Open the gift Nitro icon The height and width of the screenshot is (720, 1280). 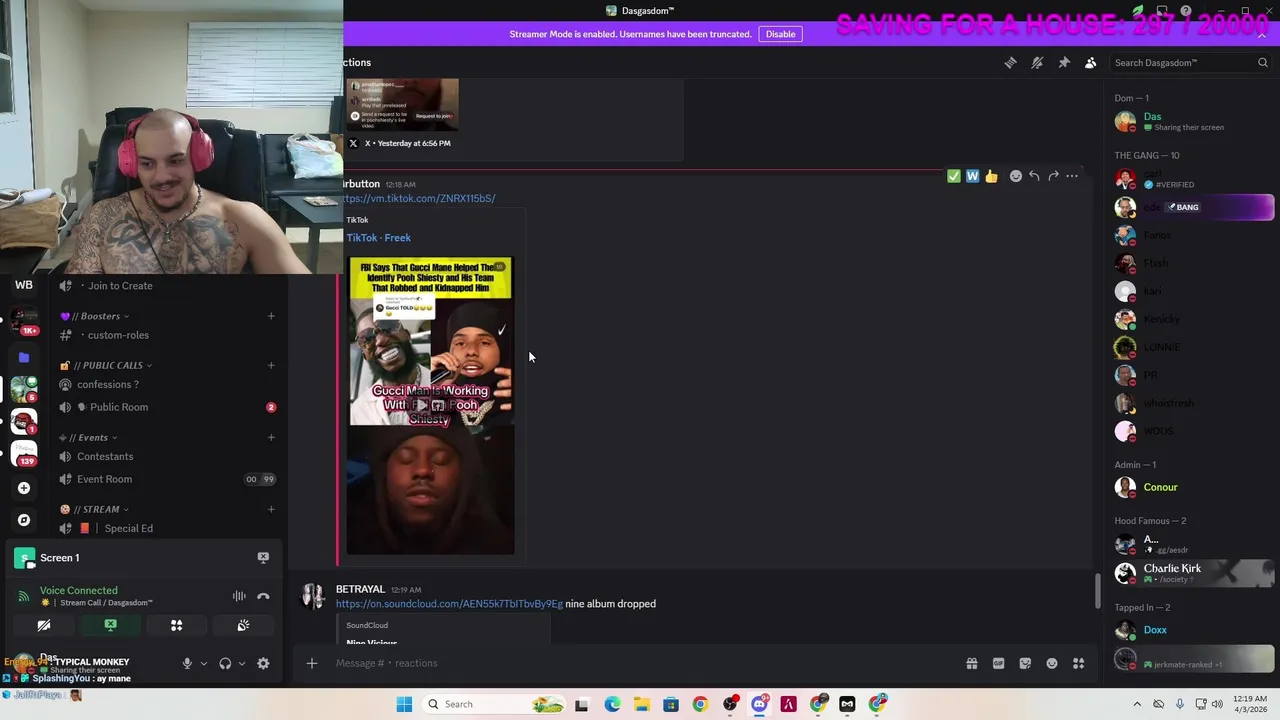pyautogui.click(x=971, y=663)
